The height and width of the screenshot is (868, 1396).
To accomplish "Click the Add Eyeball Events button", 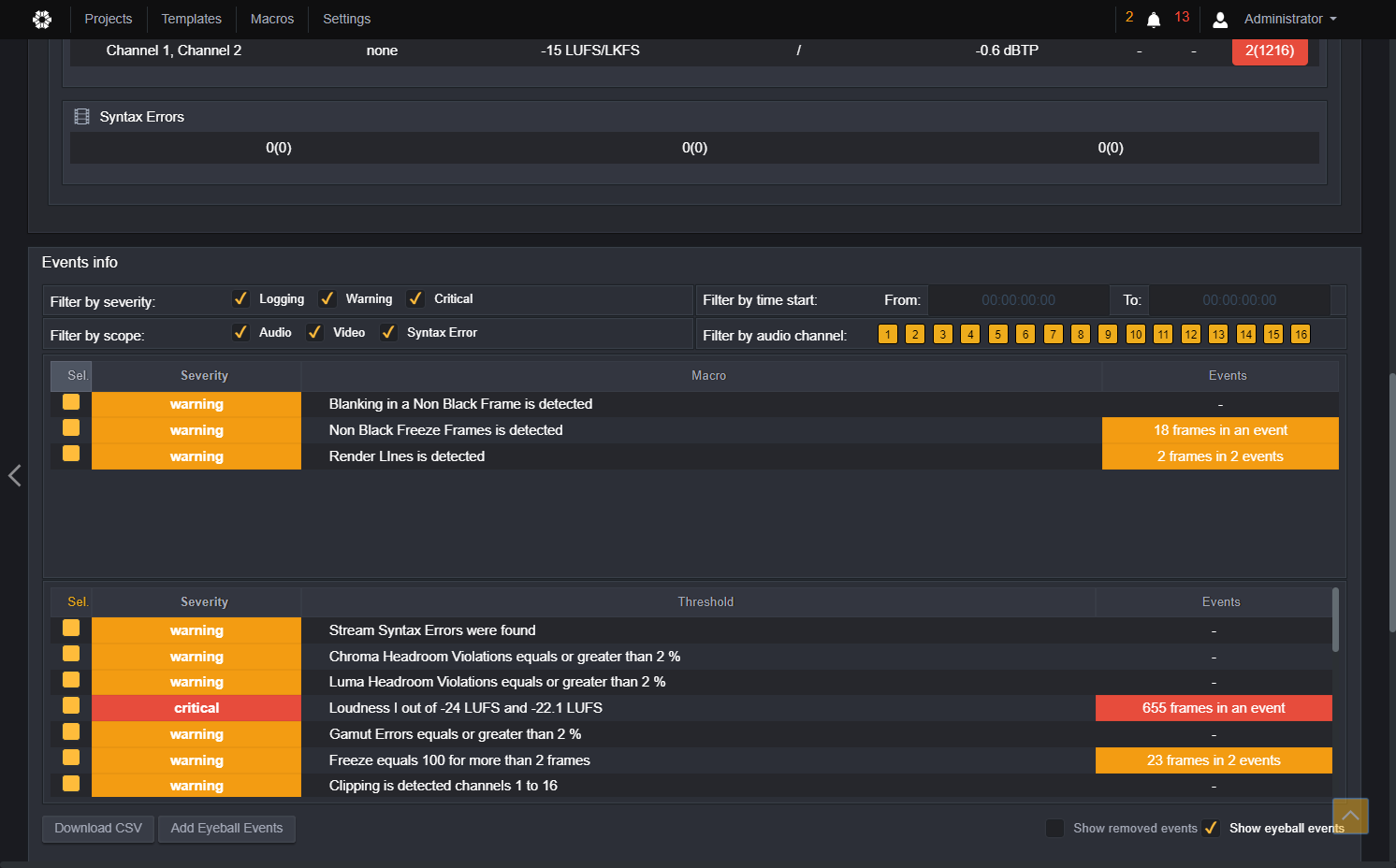I will pyautogui.click(x=226, y=829).
